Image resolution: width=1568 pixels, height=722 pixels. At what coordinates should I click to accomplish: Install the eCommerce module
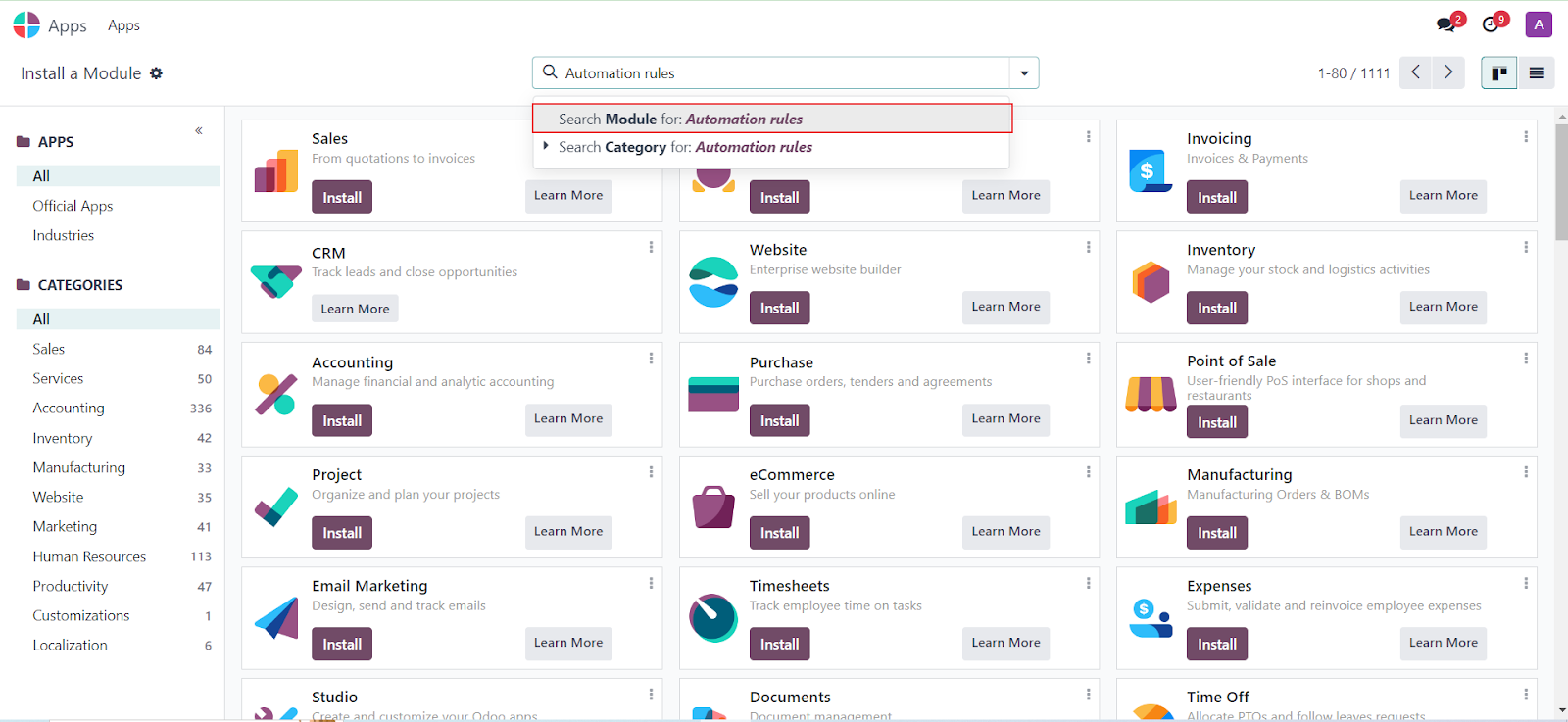779,533
